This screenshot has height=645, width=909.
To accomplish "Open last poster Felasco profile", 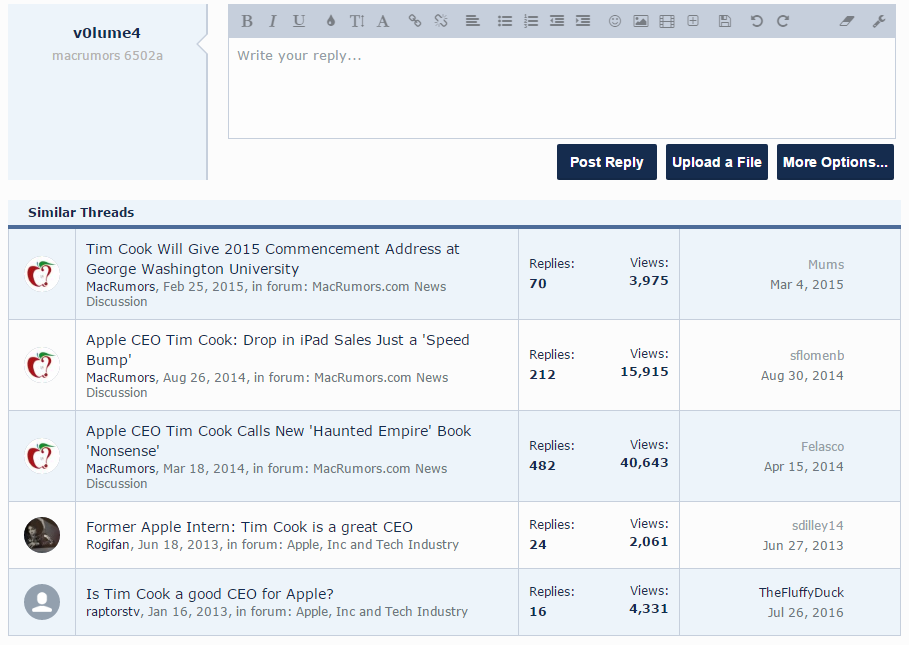I will click(x=823, y=447).
